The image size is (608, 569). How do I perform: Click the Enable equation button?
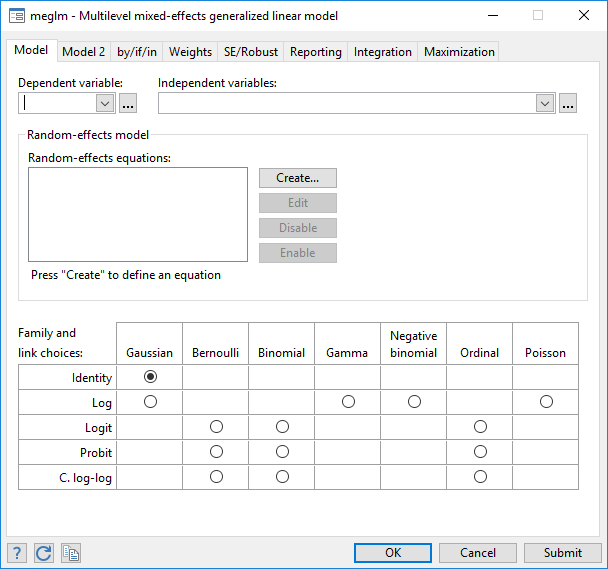pyautogui.click(x=298, y=253)
